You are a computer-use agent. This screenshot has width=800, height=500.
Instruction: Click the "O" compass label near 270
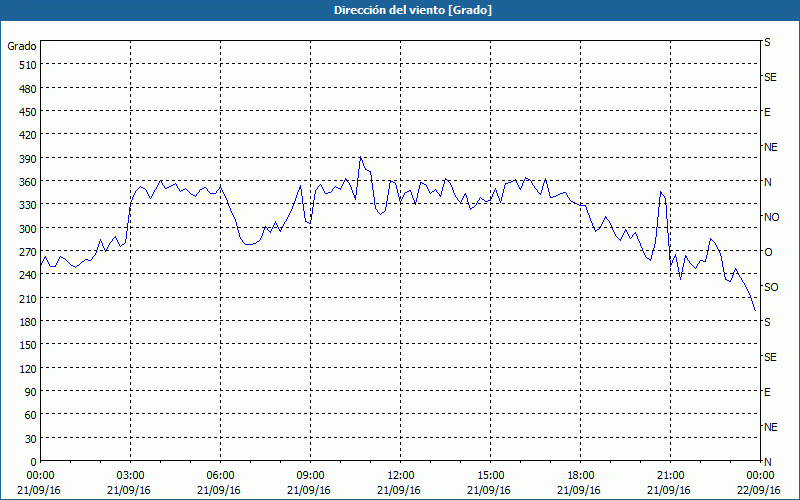pyautogui.click(x=767, y=252)
